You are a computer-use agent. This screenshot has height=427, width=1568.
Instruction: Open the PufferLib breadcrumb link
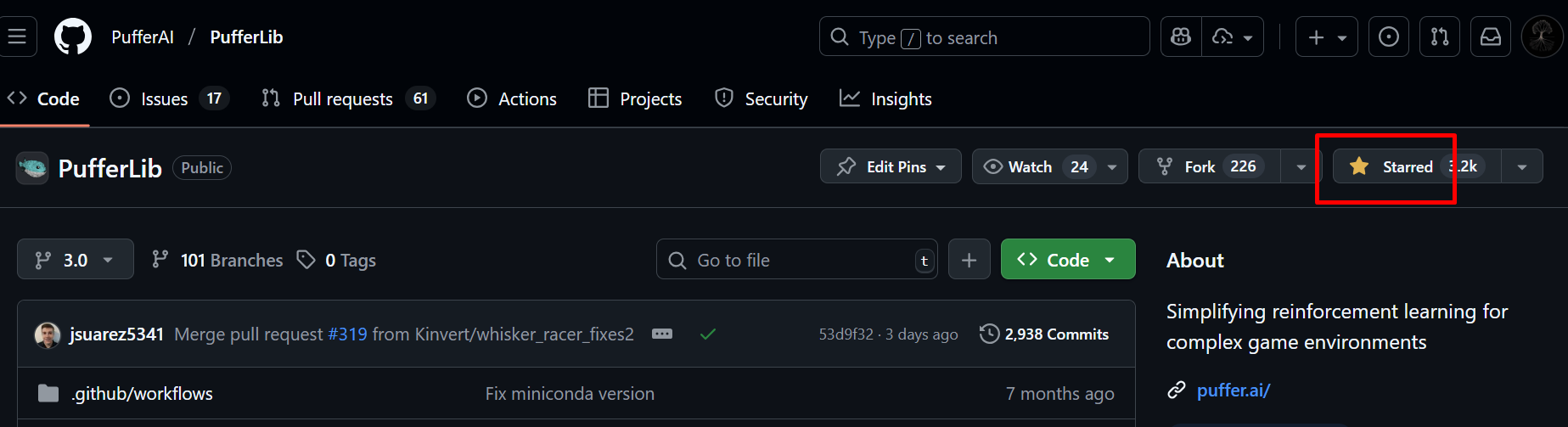coord(246,37)
